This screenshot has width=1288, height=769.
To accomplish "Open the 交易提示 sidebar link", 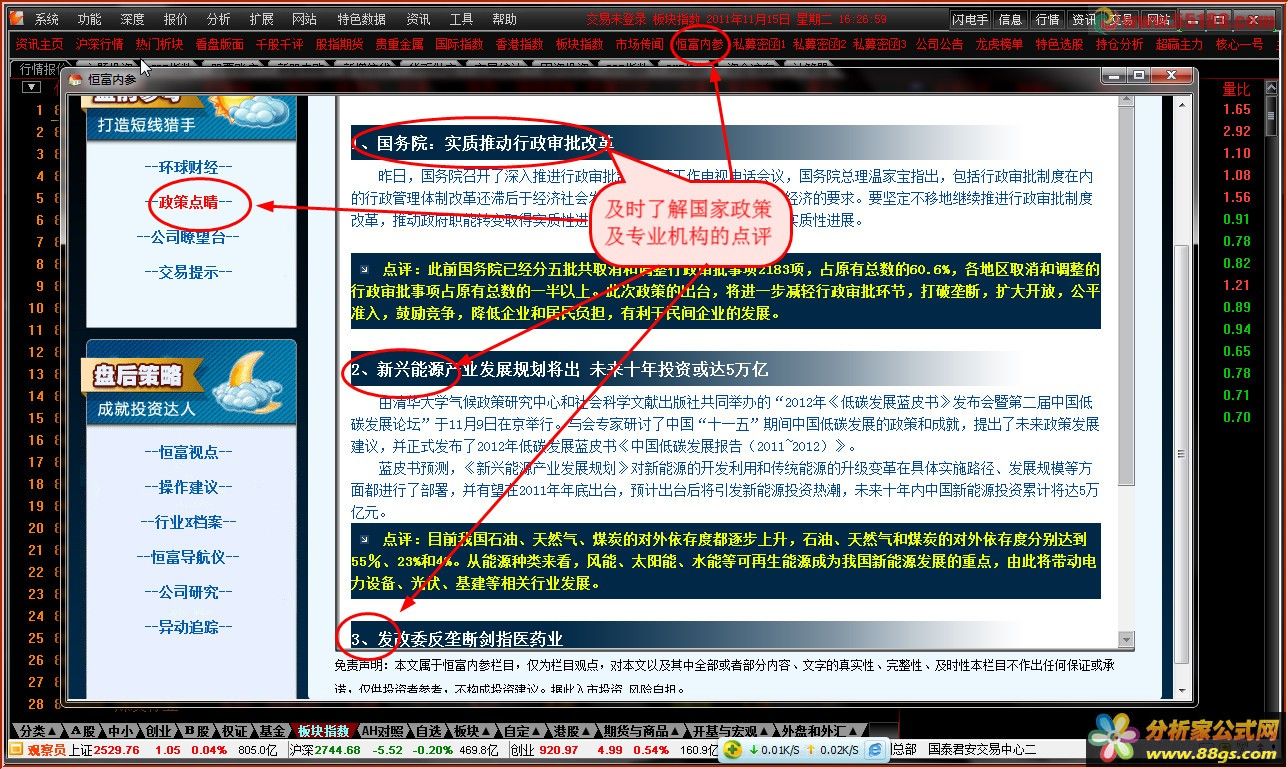I will [188, 271].
